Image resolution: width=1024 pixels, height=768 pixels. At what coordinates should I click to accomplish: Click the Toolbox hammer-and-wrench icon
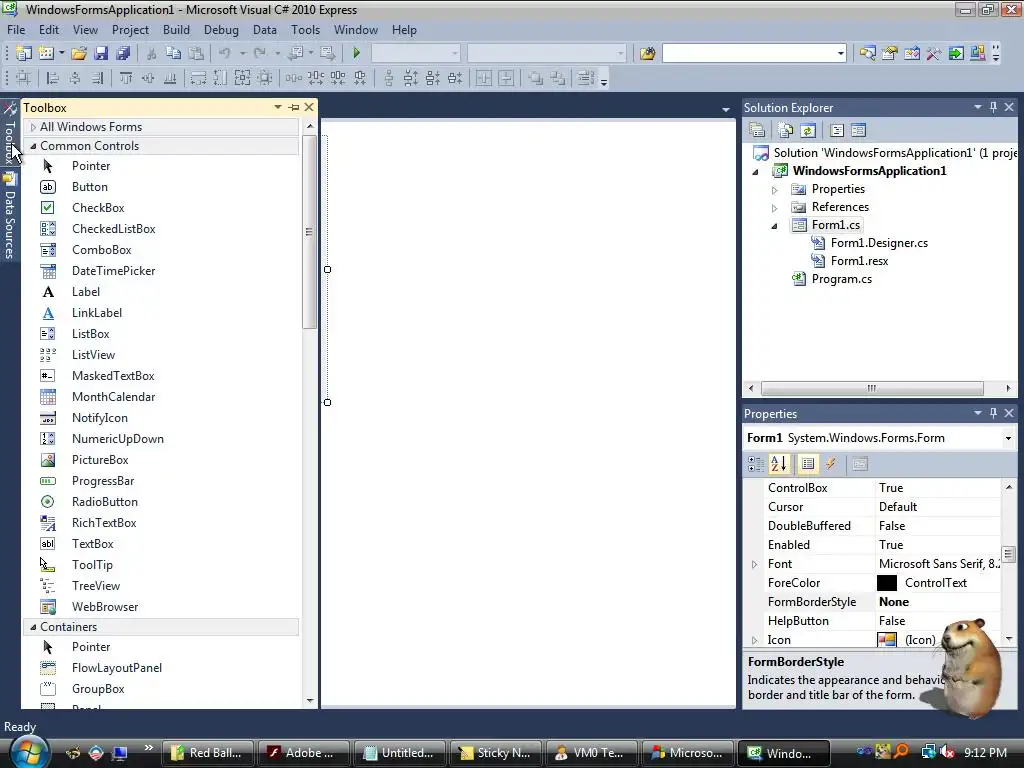coord(934,53)
